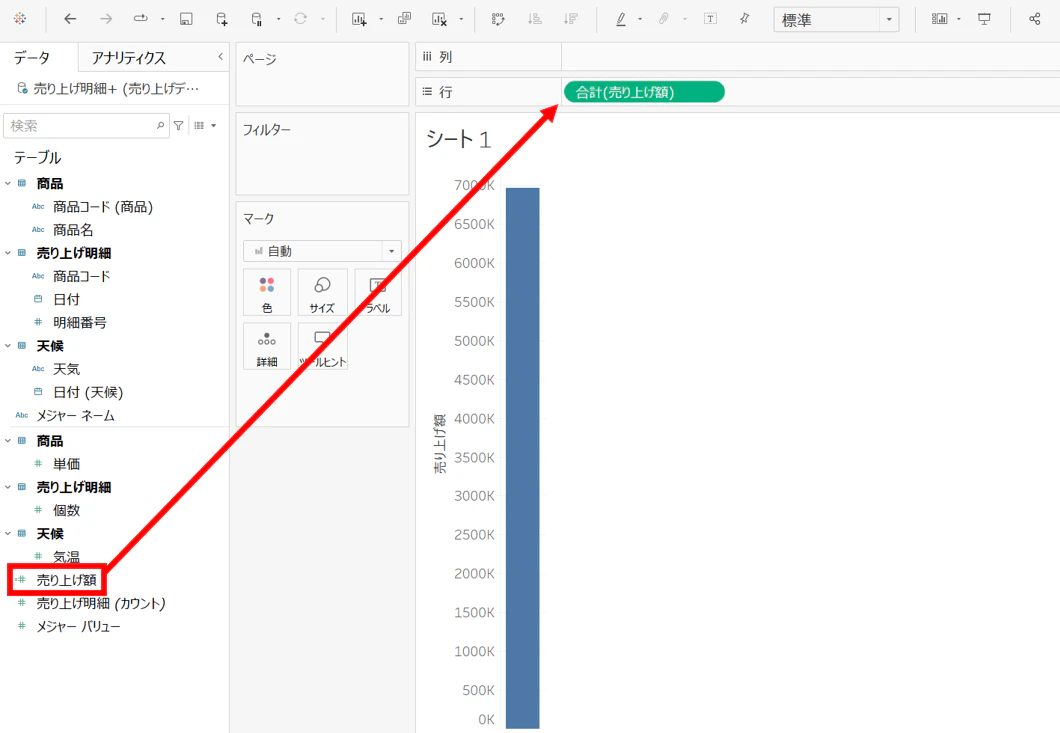Open the 自動 mark type dropdown
This screenshot has width=1060, height=733.
point(322,251)
